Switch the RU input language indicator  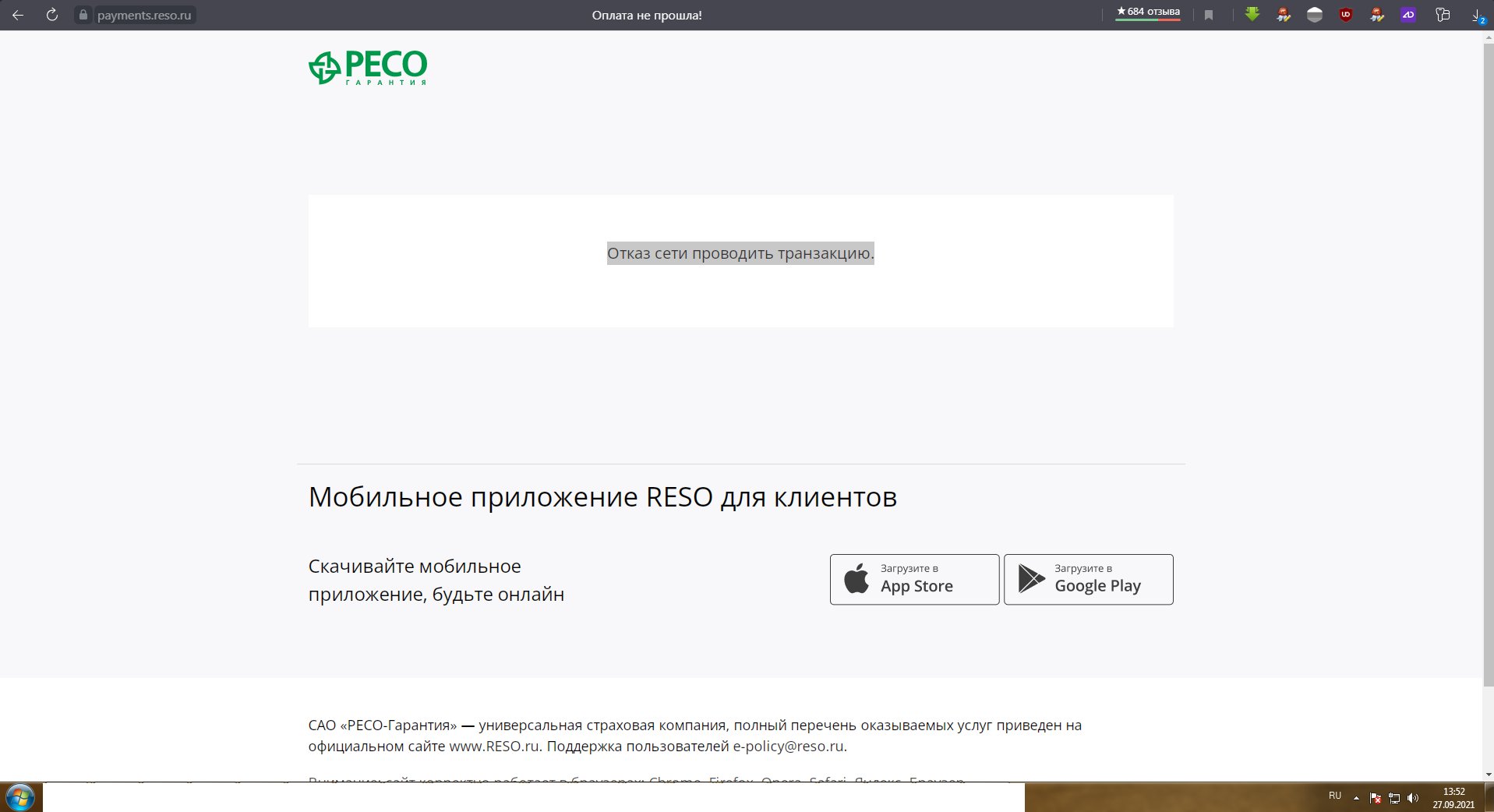point(1335,796)
